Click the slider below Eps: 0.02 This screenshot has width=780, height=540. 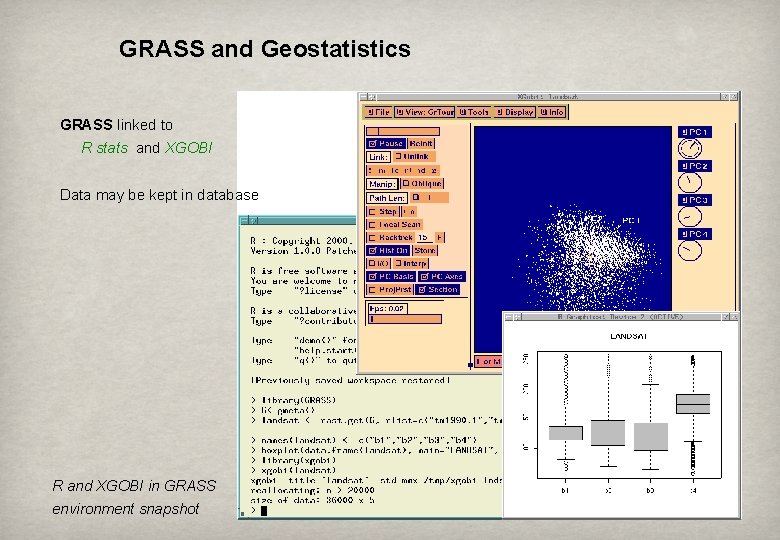point(405,319)
